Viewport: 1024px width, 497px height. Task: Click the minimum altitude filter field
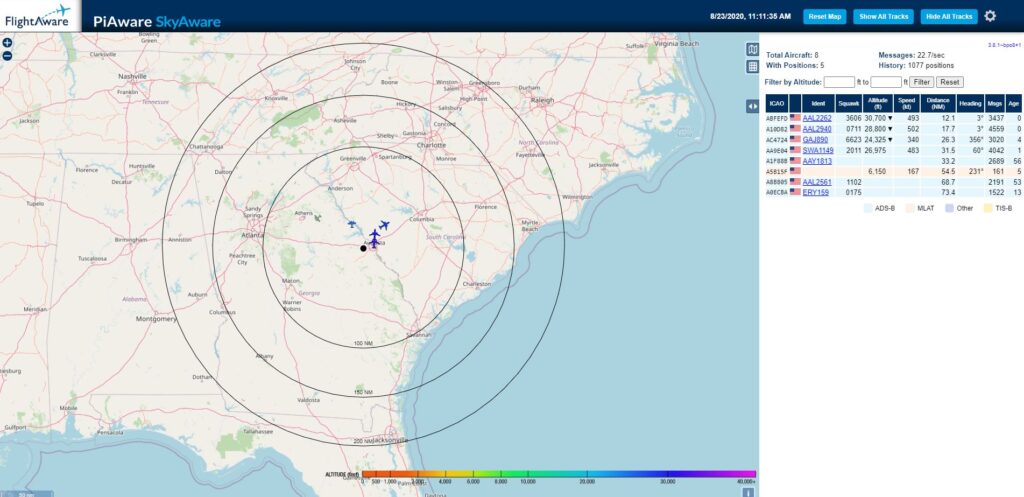coord(839,82)
